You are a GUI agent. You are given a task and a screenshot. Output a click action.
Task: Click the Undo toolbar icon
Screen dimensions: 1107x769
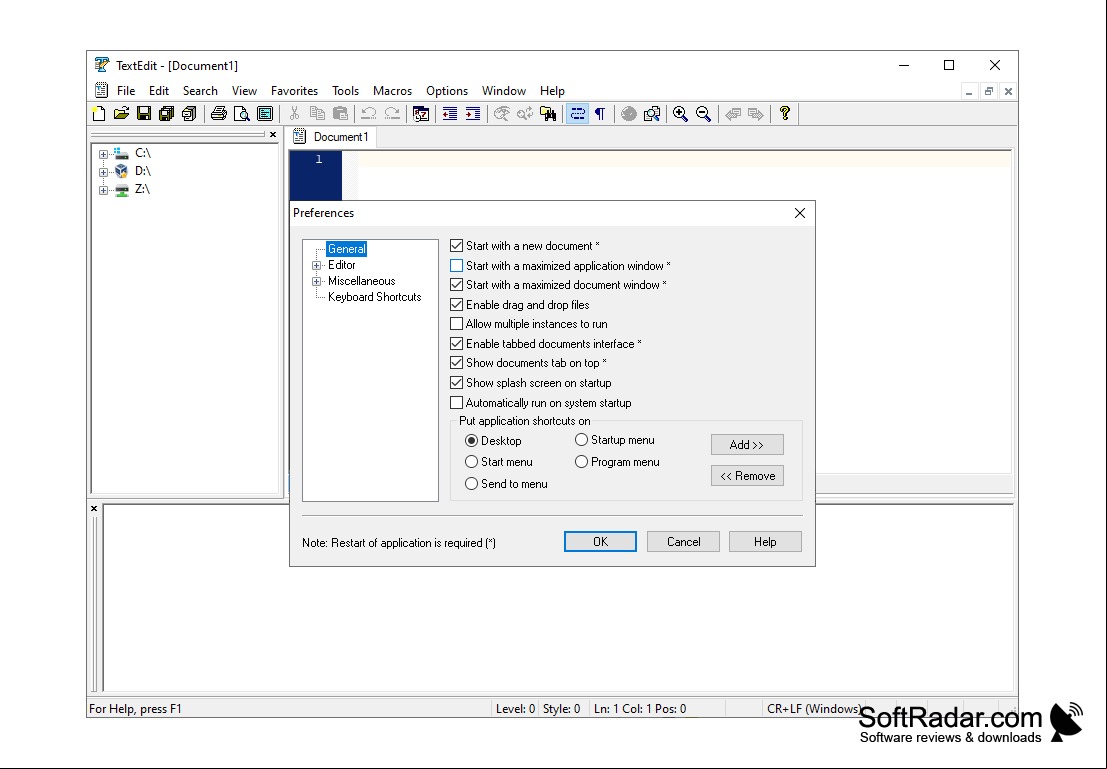(x=369, y=114)
